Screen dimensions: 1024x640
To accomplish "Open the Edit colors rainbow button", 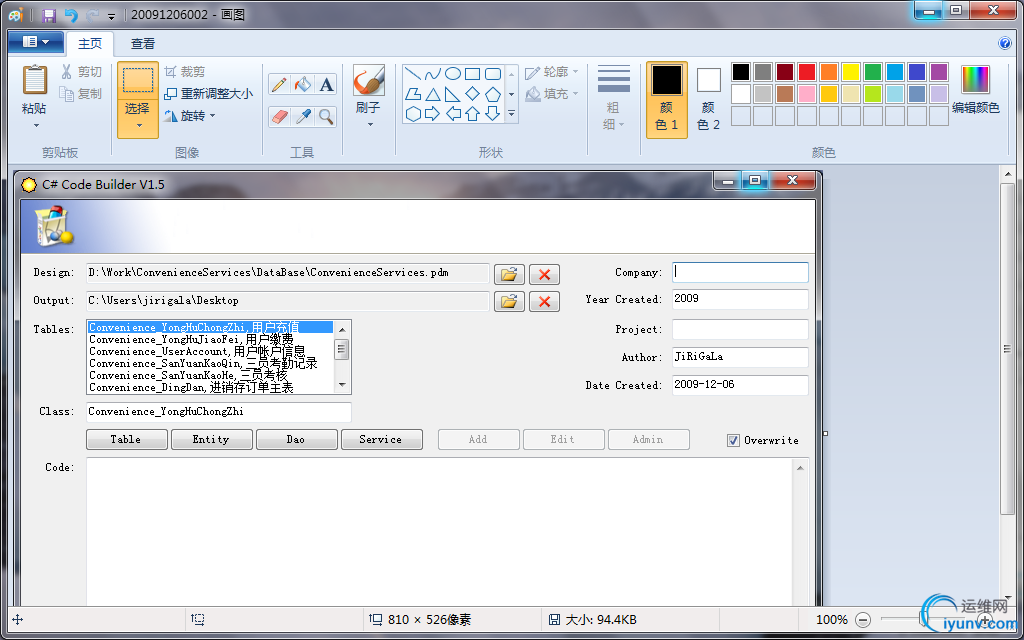I will click(975, 89).
